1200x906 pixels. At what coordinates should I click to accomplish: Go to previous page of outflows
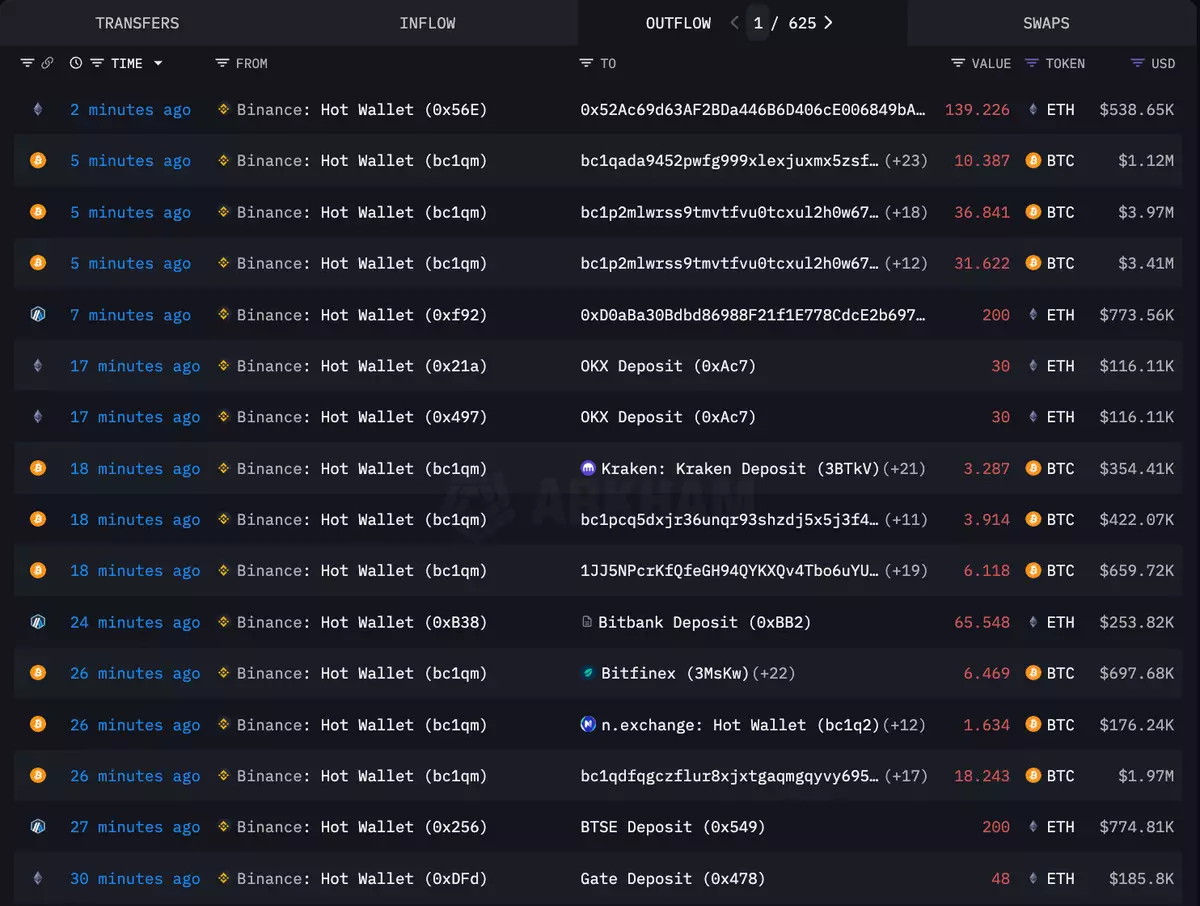pos(735,23)
